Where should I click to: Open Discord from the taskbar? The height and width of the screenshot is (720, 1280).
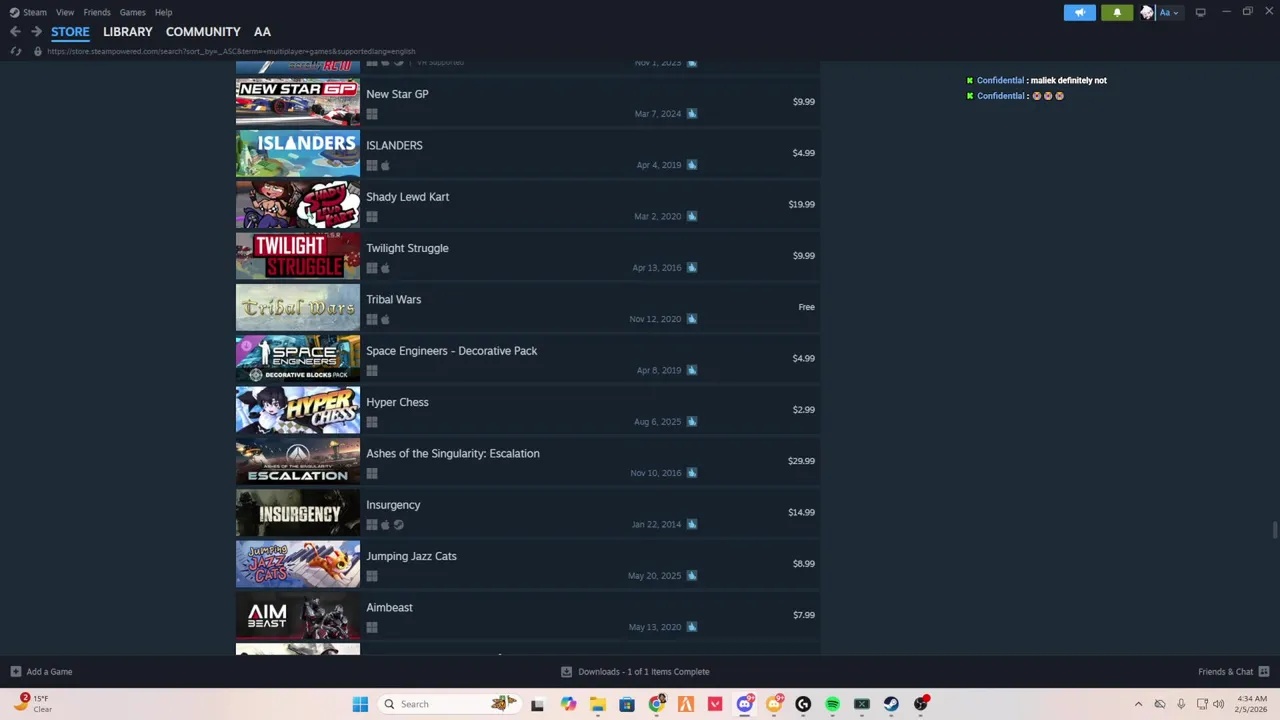tap(744, 704)
